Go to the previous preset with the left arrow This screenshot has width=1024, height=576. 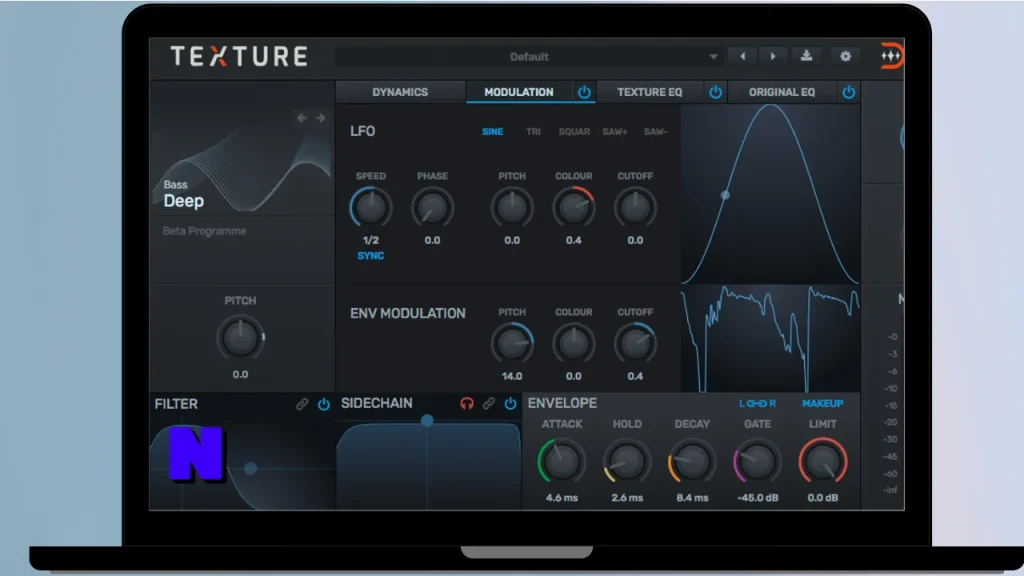click(743, 56)
